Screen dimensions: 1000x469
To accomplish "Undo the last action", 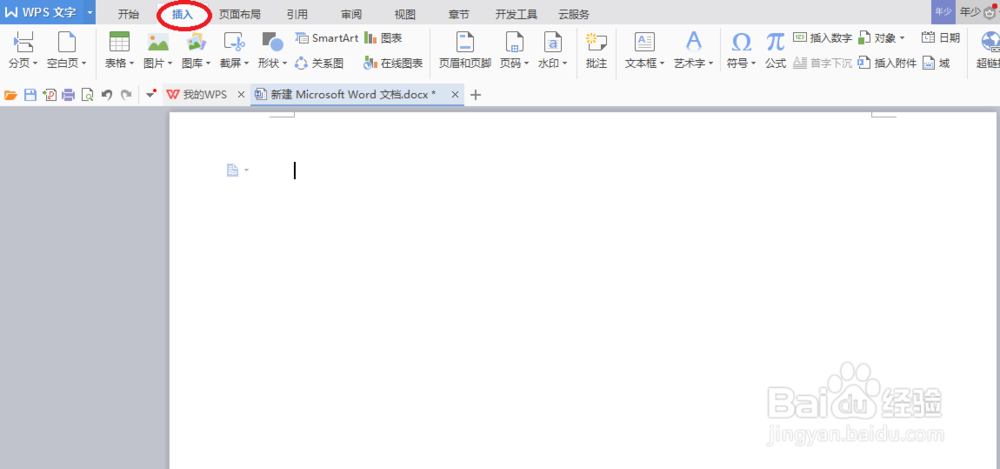I will (x=107, y=95).
